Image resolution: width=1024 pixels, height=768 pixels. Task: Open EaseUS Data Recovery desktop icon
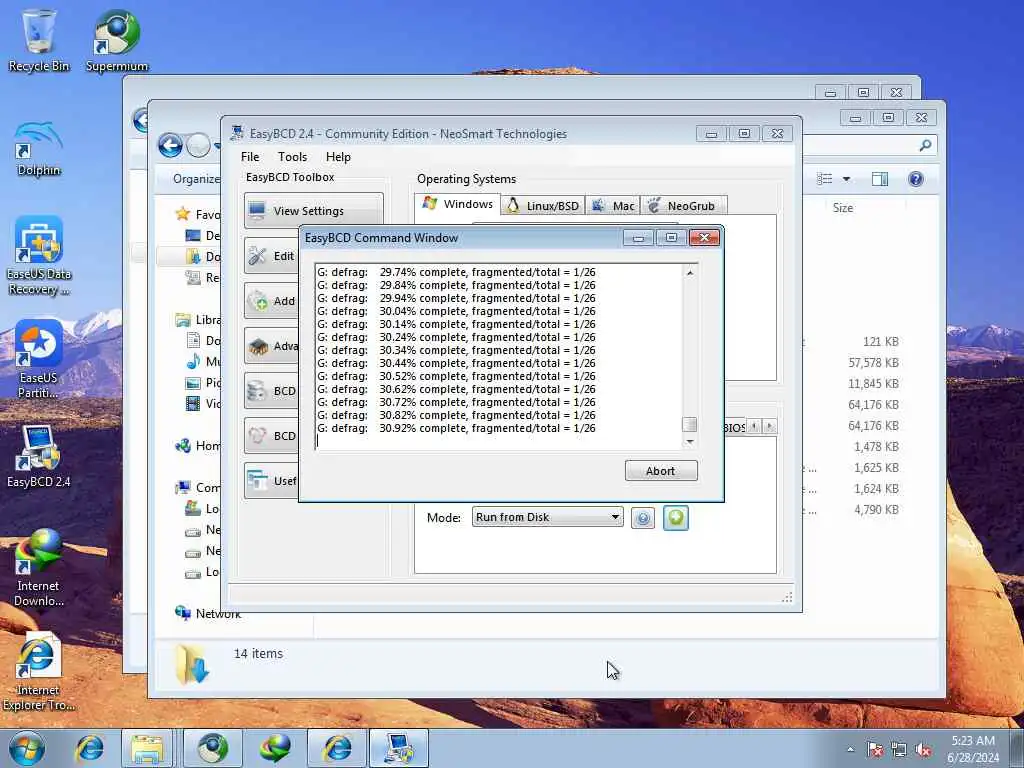coord(39,256)
